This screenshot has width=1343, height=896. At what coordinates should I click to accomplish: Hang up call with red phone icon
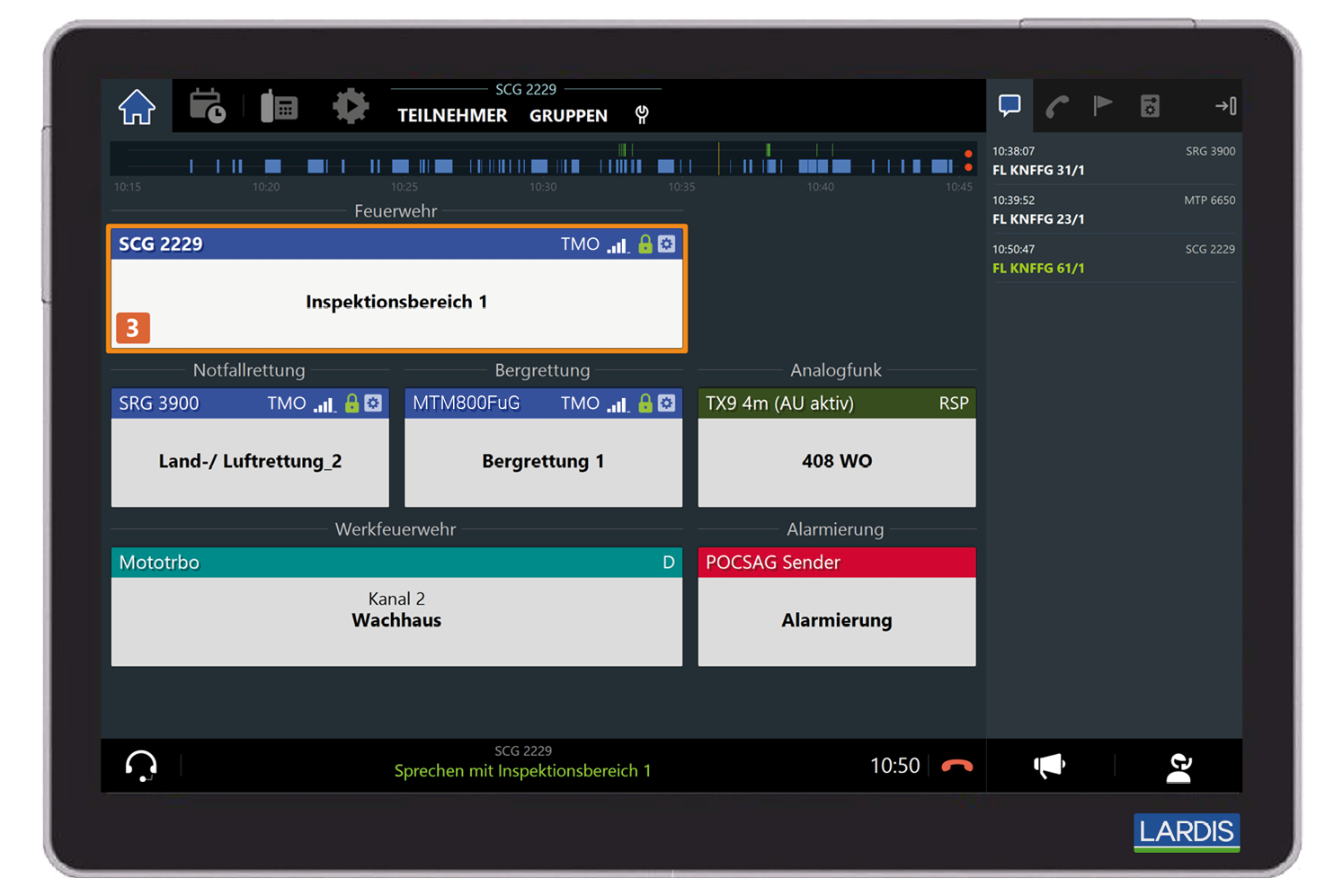tap(956, 766)
